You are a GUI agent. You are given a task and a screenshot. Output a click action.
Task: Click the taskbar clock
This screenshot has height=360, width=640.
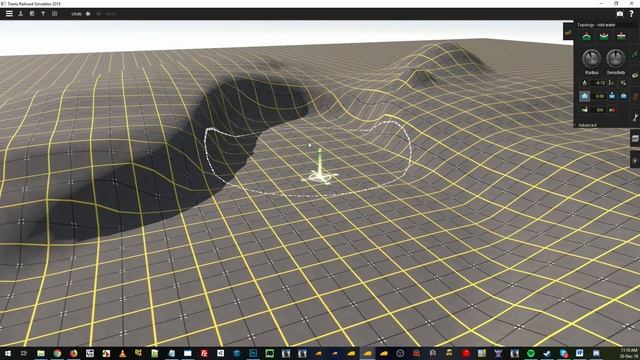(x=629, y=353)
